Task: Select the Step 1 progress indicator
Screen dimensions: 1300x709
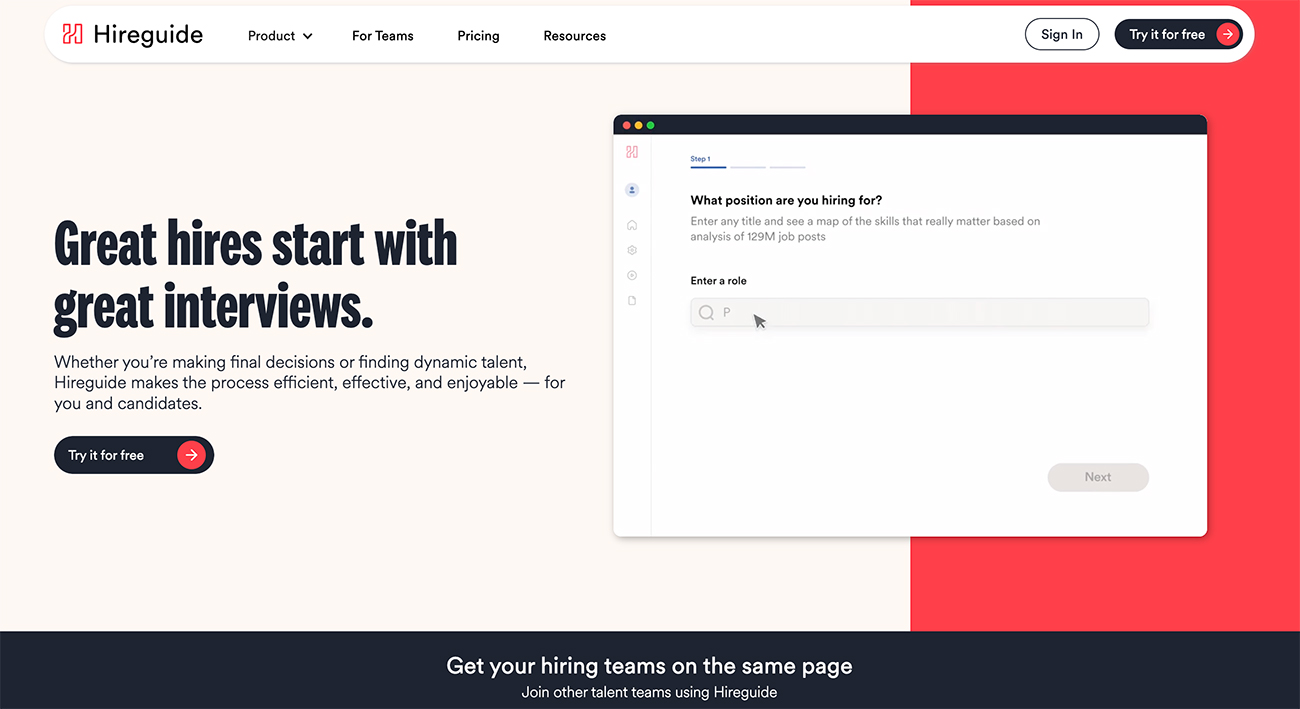Action: 707,162
